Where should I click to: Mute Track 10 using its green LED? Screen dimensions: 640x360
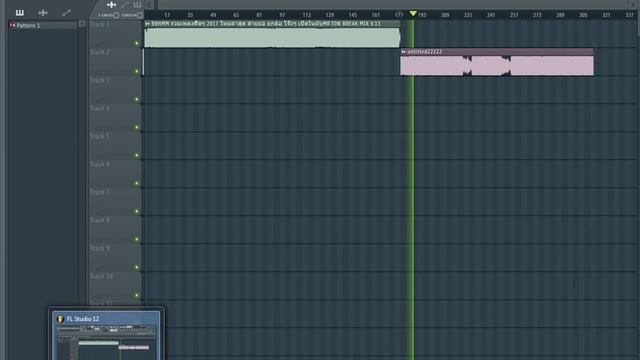pos(137,296)
